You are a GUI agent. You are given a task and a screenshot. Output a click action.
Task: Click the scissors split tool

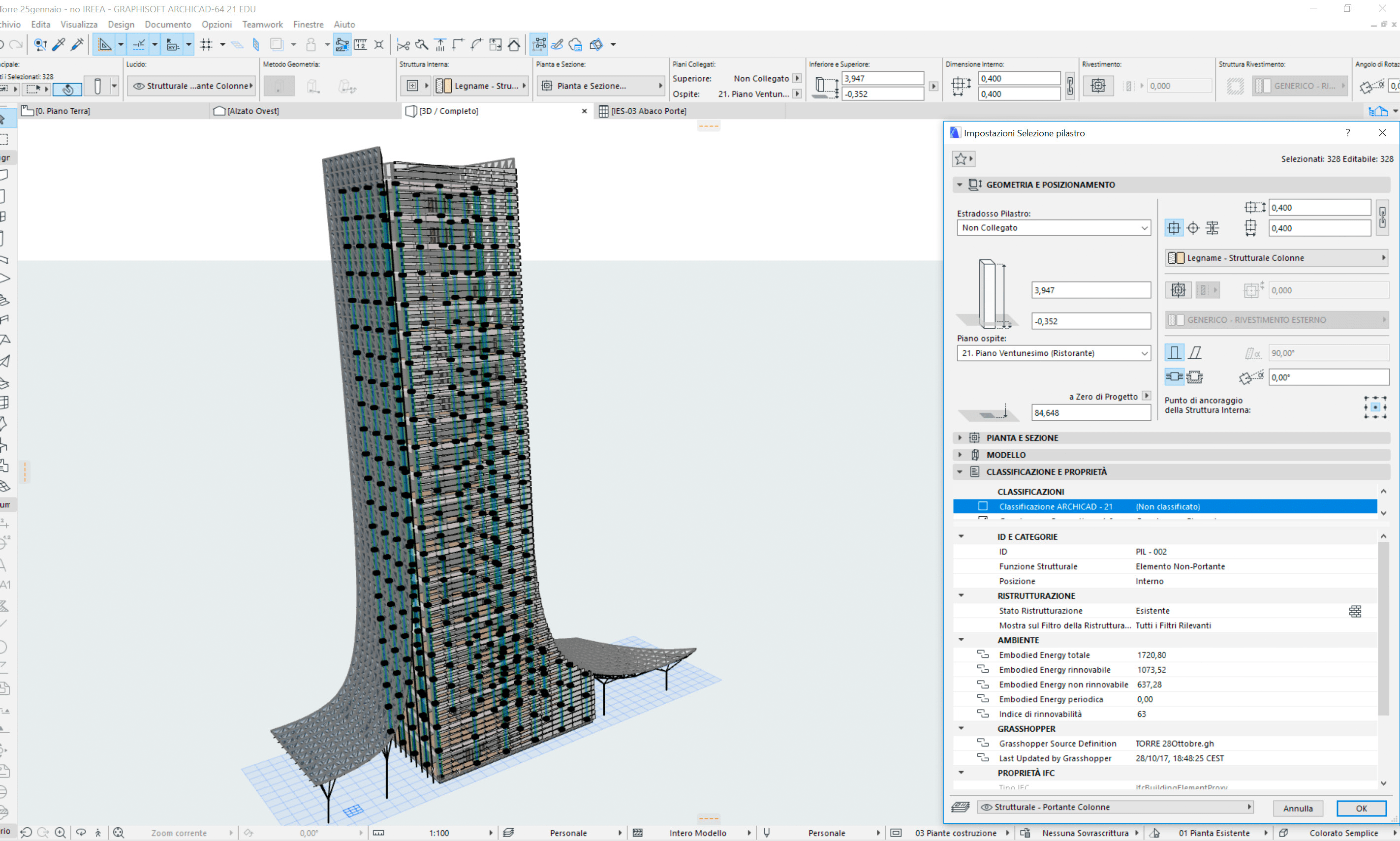pyautogui.click(x=403, y=45)
